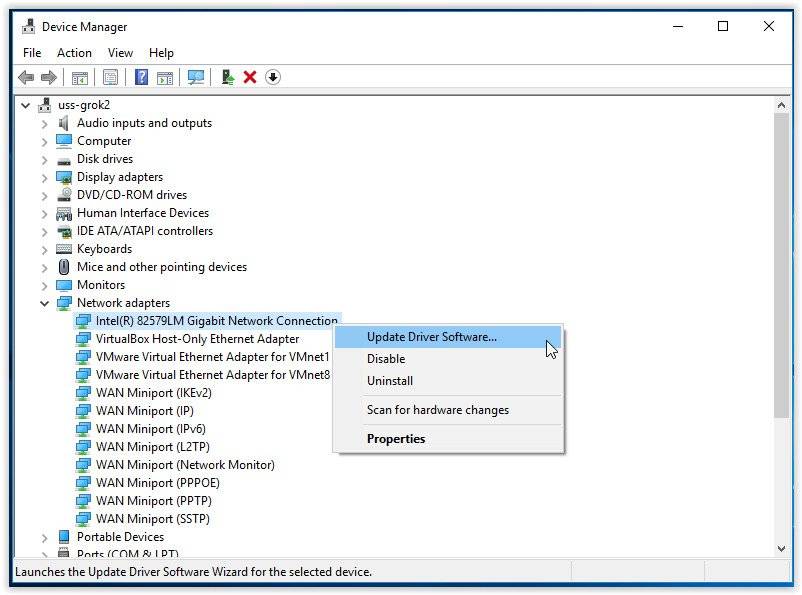Collapse the uss-grok2 root node
This screenshot has width=802, height=595.
(x=25, y=105)
